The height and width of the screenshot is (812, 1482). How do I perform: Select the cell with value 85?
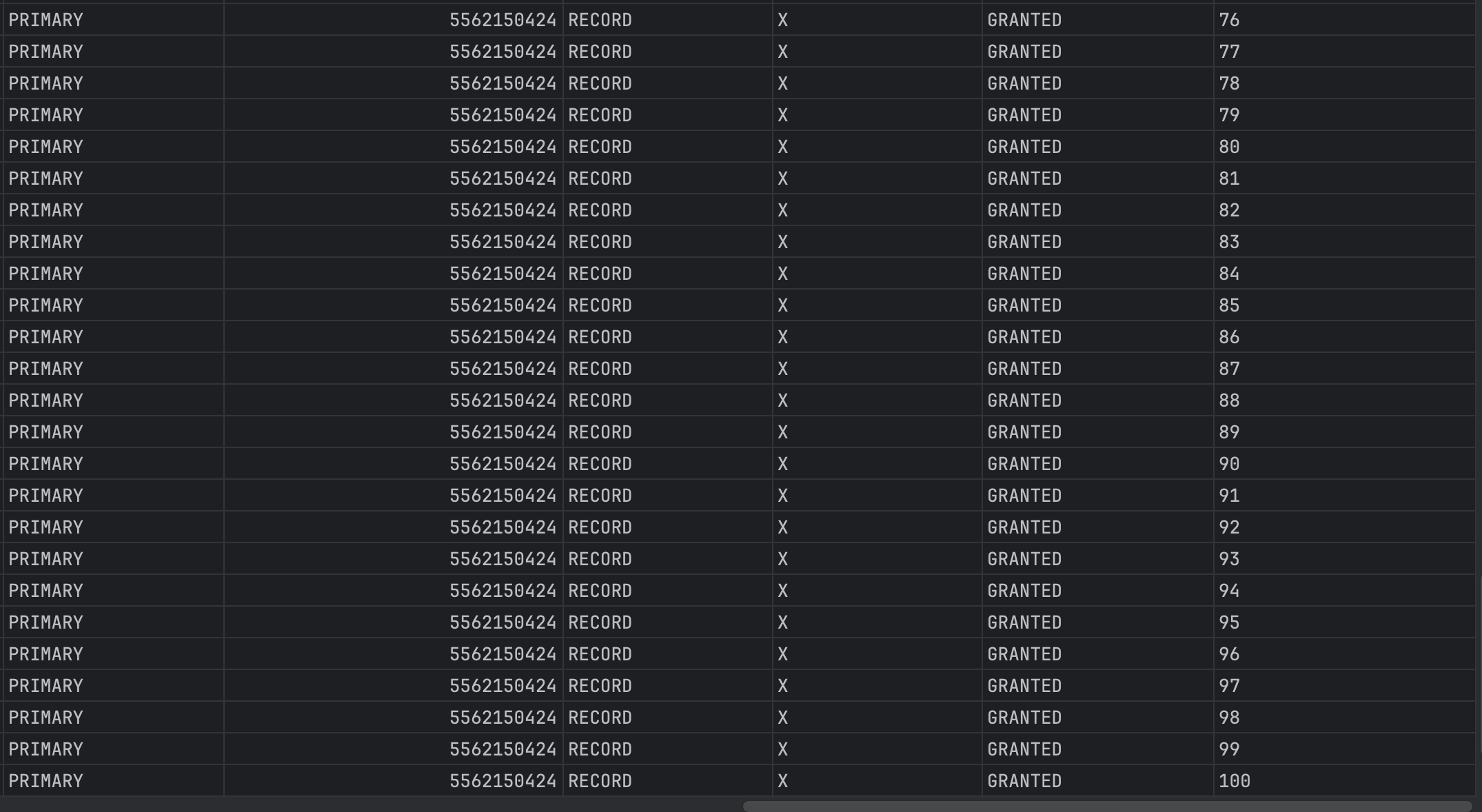tap(1229, 305)
